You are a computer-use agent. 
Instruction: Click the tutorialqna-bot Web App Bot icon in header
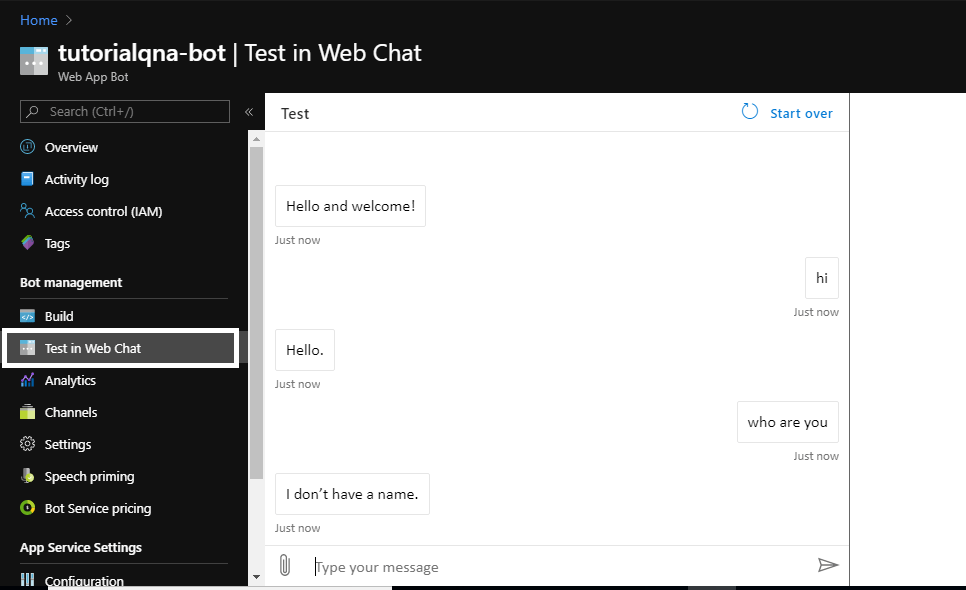(34, 61)
